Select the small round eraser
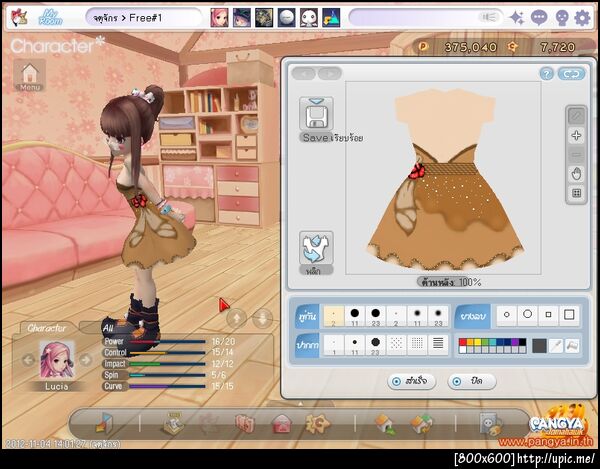600x469 pixels. coord(507,315)
